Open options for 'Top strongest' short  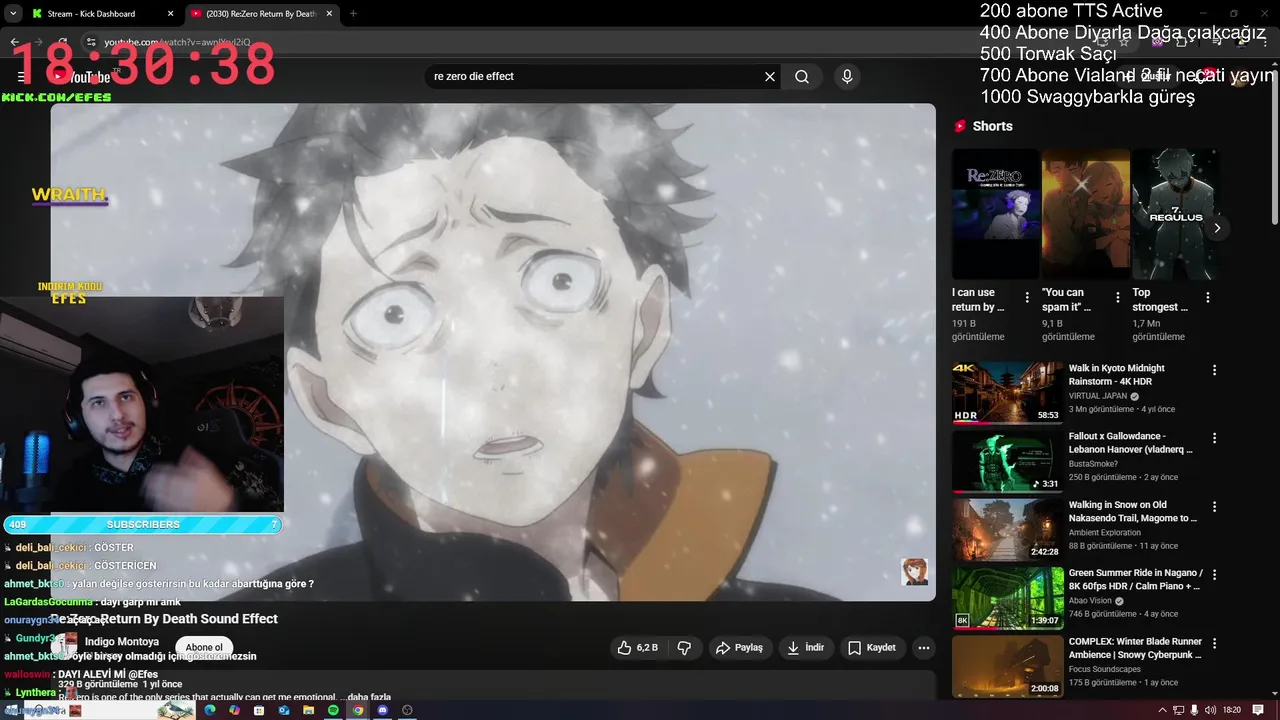(1208, 297)
